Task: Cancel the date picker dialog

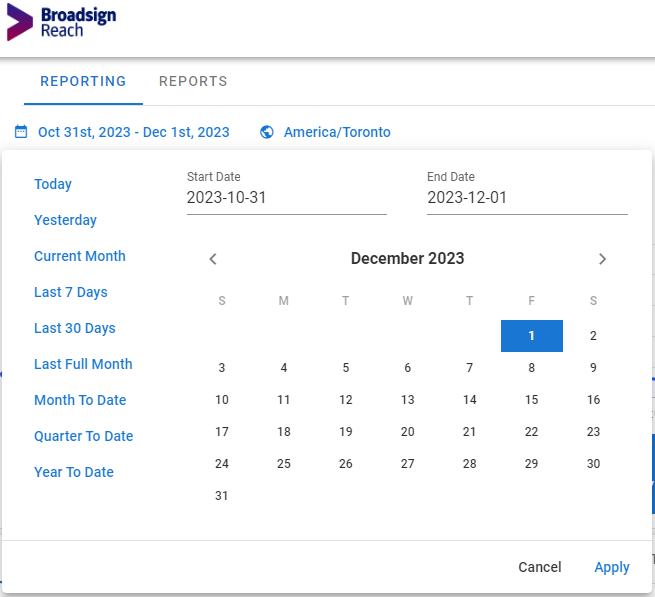Action: [x=540, y=567]
